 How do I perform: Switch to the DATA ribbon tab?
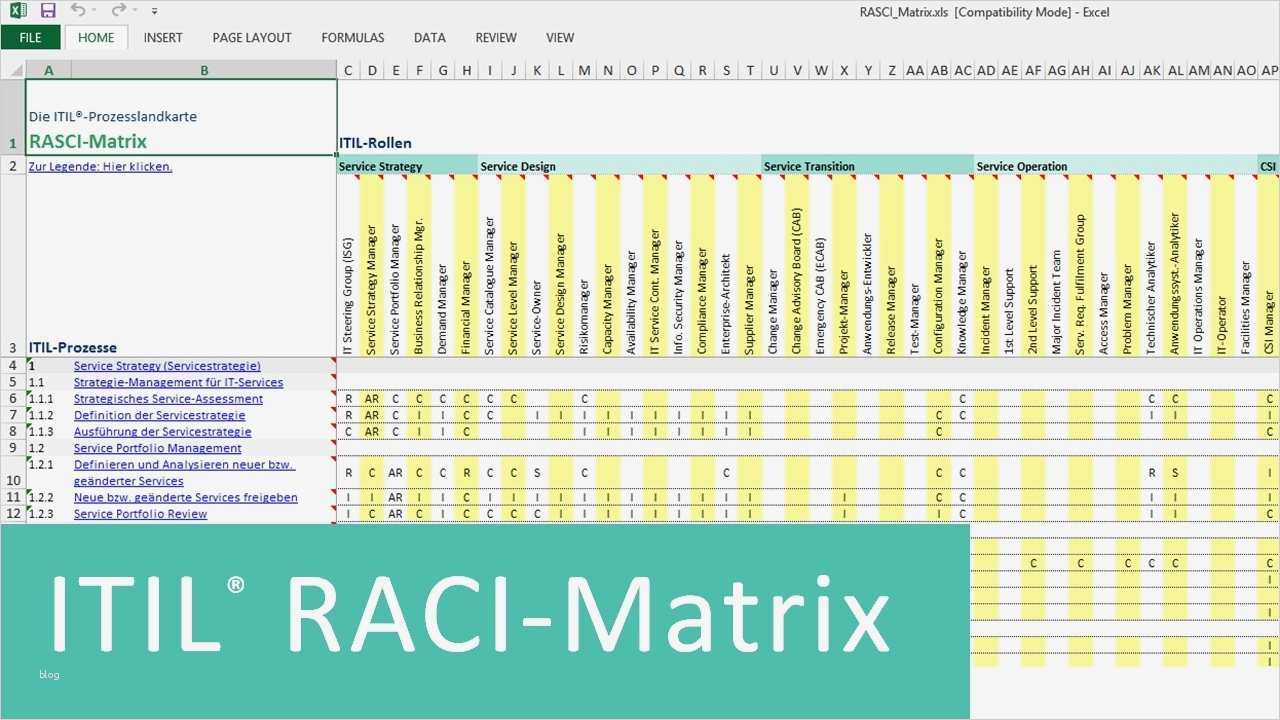coord(430,38)
